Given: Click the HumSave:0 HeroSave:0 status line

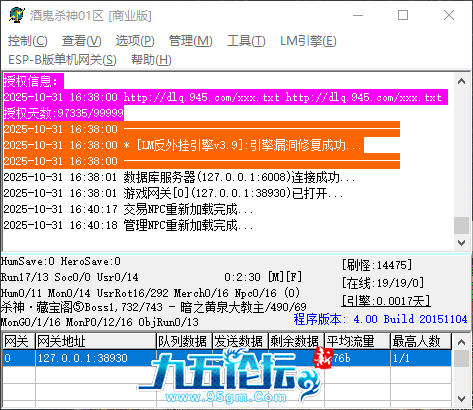Looking at the screenshot, I should click(61, 261).
